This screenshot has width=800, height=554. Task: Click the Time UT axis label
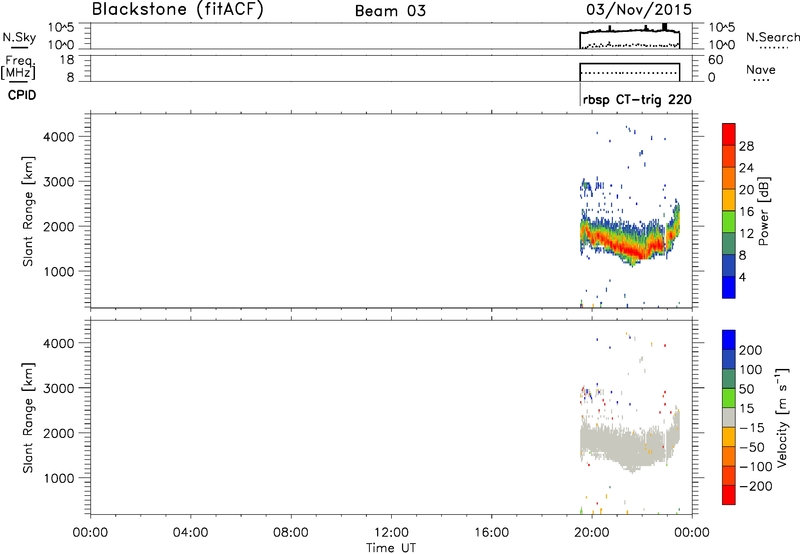(x=391, y=548)
